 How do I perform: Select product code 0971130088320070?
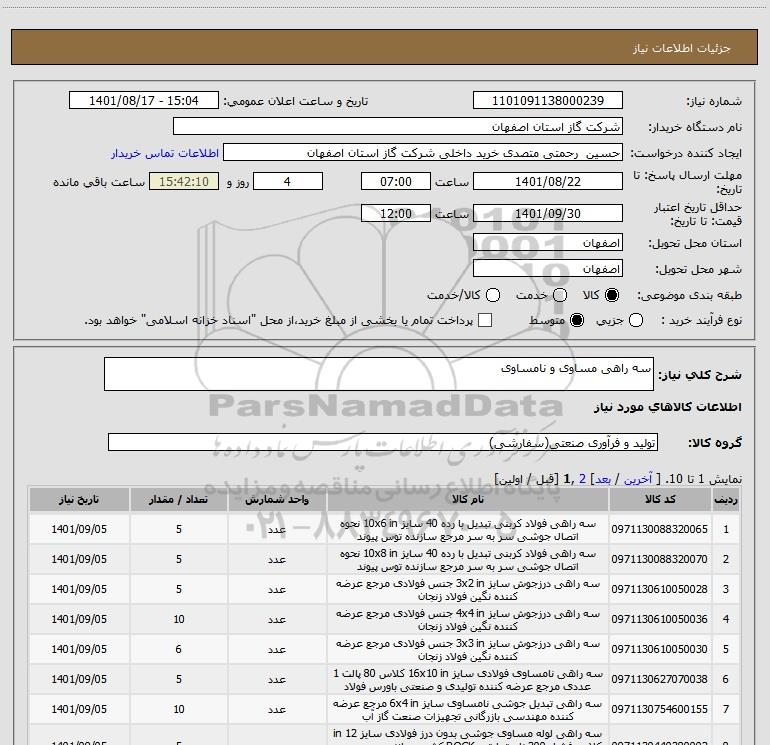(x=660, y=559)
